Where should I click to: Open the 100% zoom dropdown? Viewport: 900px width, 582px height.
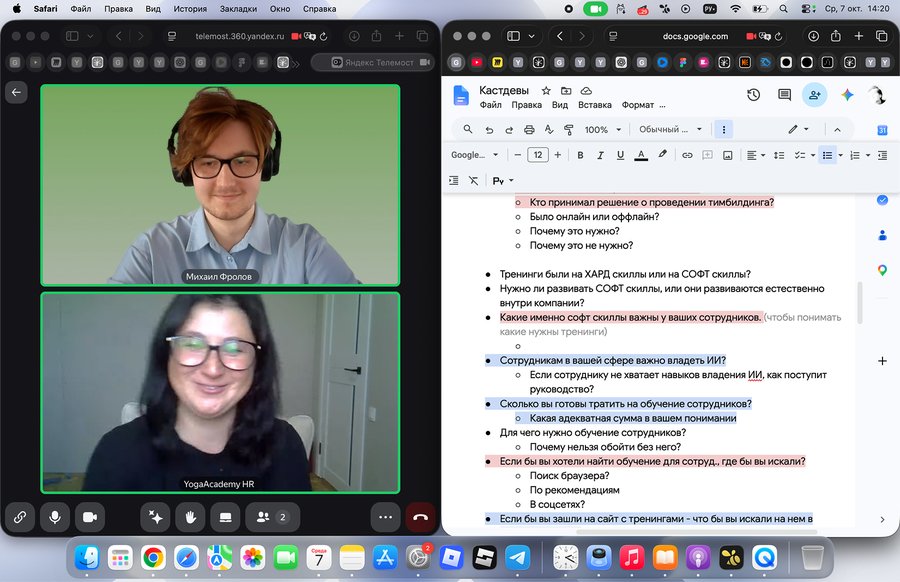603,130
